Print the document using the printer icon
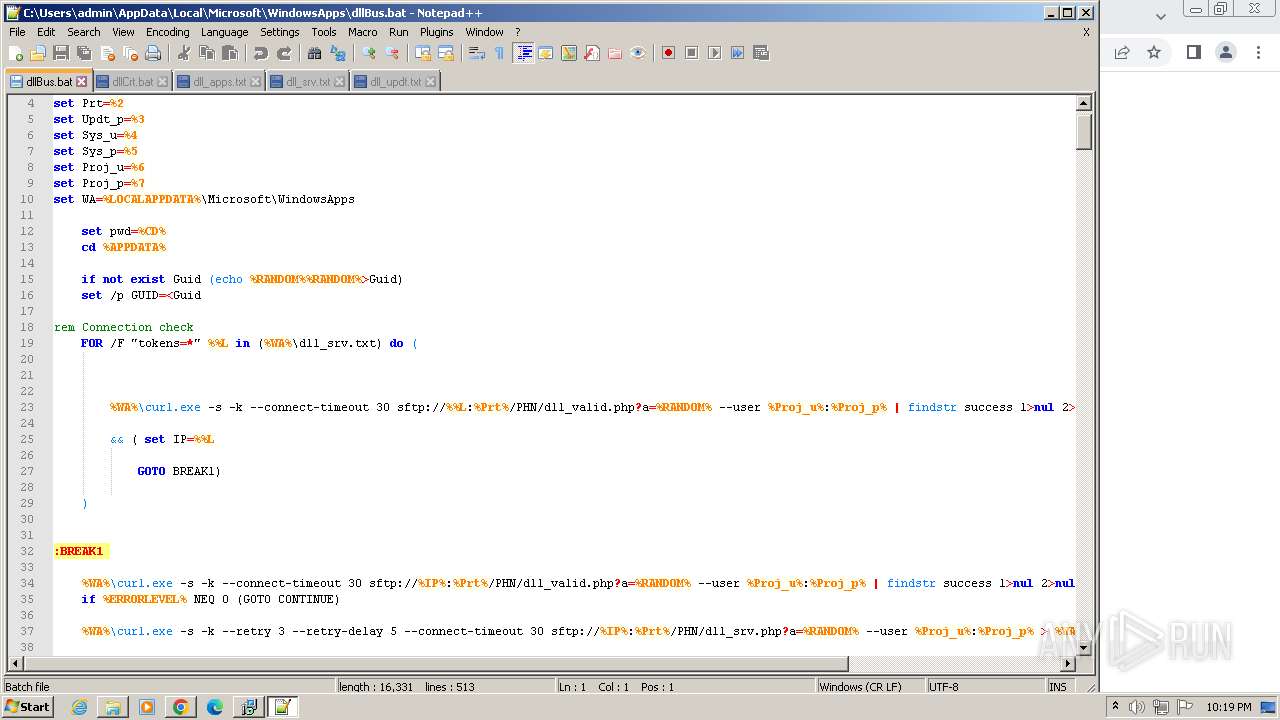Viewport: 1280px width, 720px height. point(153,53)
